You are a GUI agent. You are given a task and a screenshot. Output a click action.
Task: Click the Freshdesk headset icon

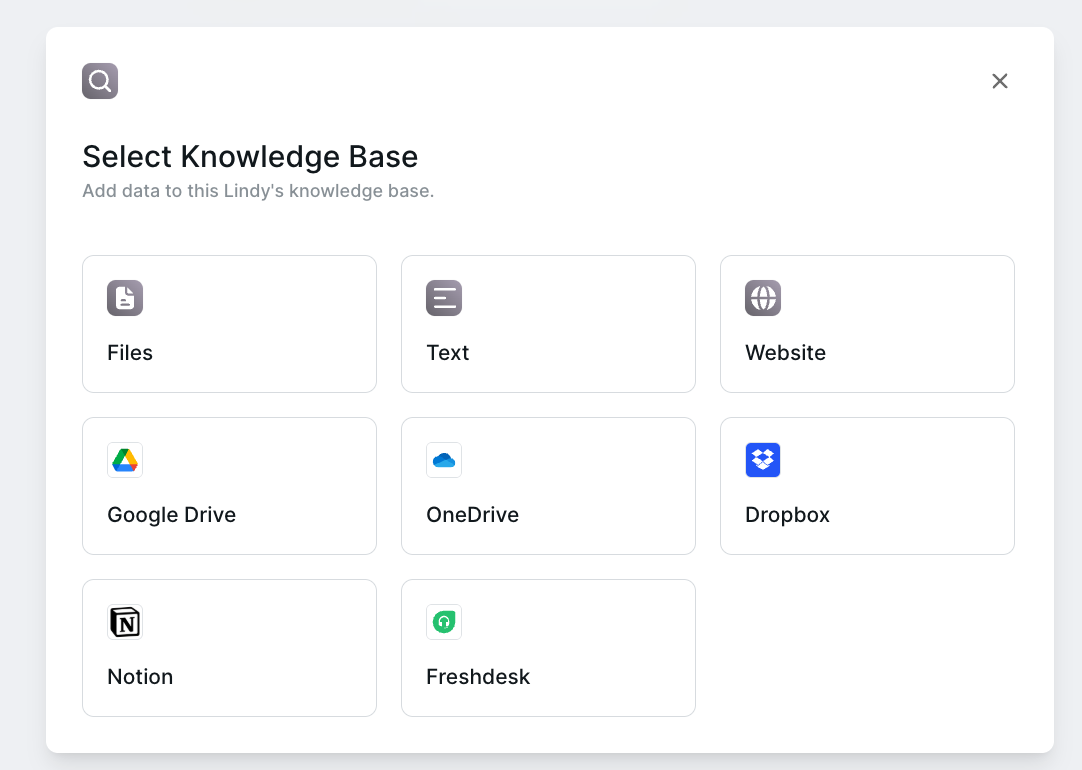[444, 622]
